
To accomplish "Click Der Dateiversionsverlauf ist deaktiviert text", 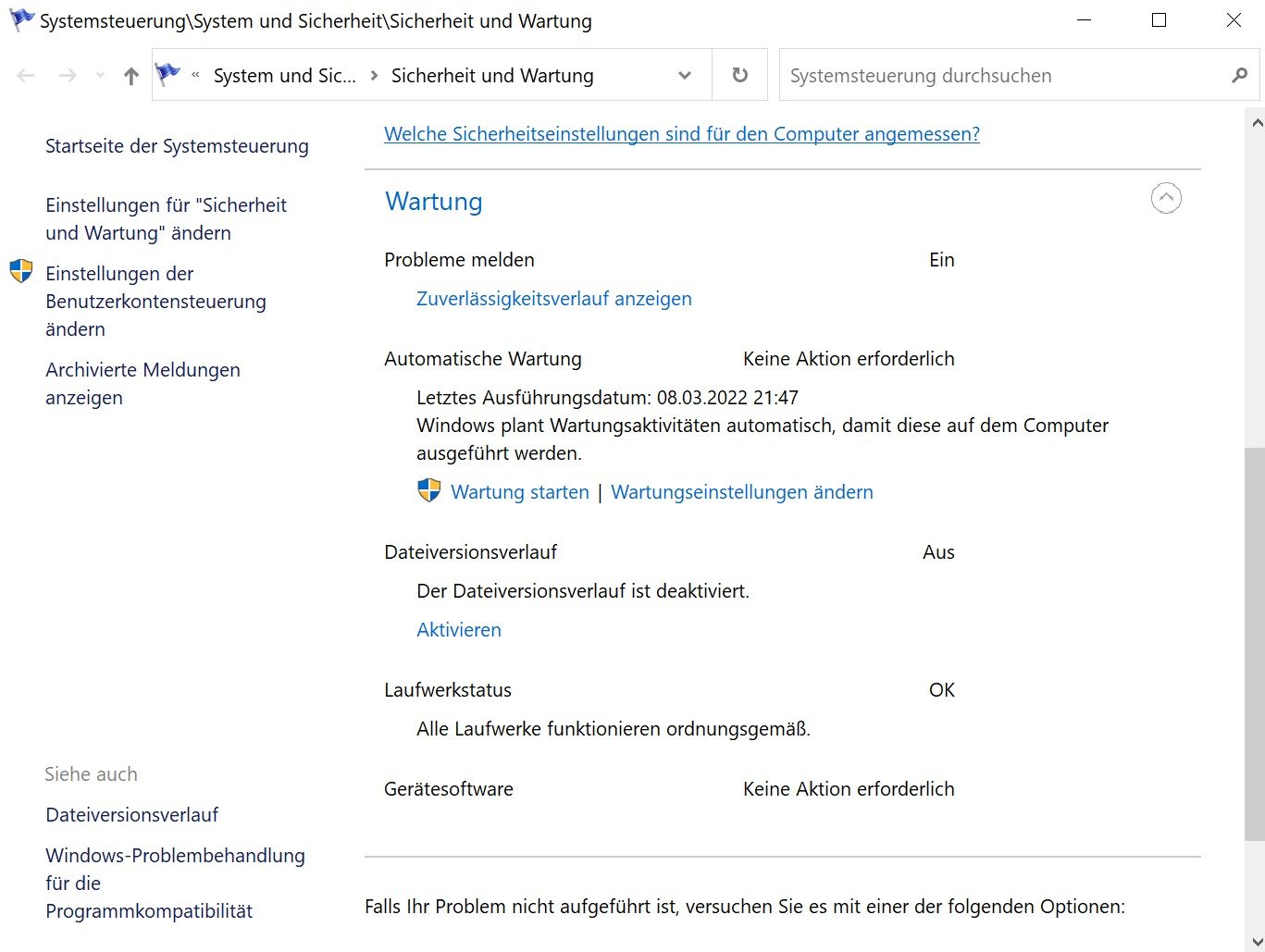I will coord(583,591).
